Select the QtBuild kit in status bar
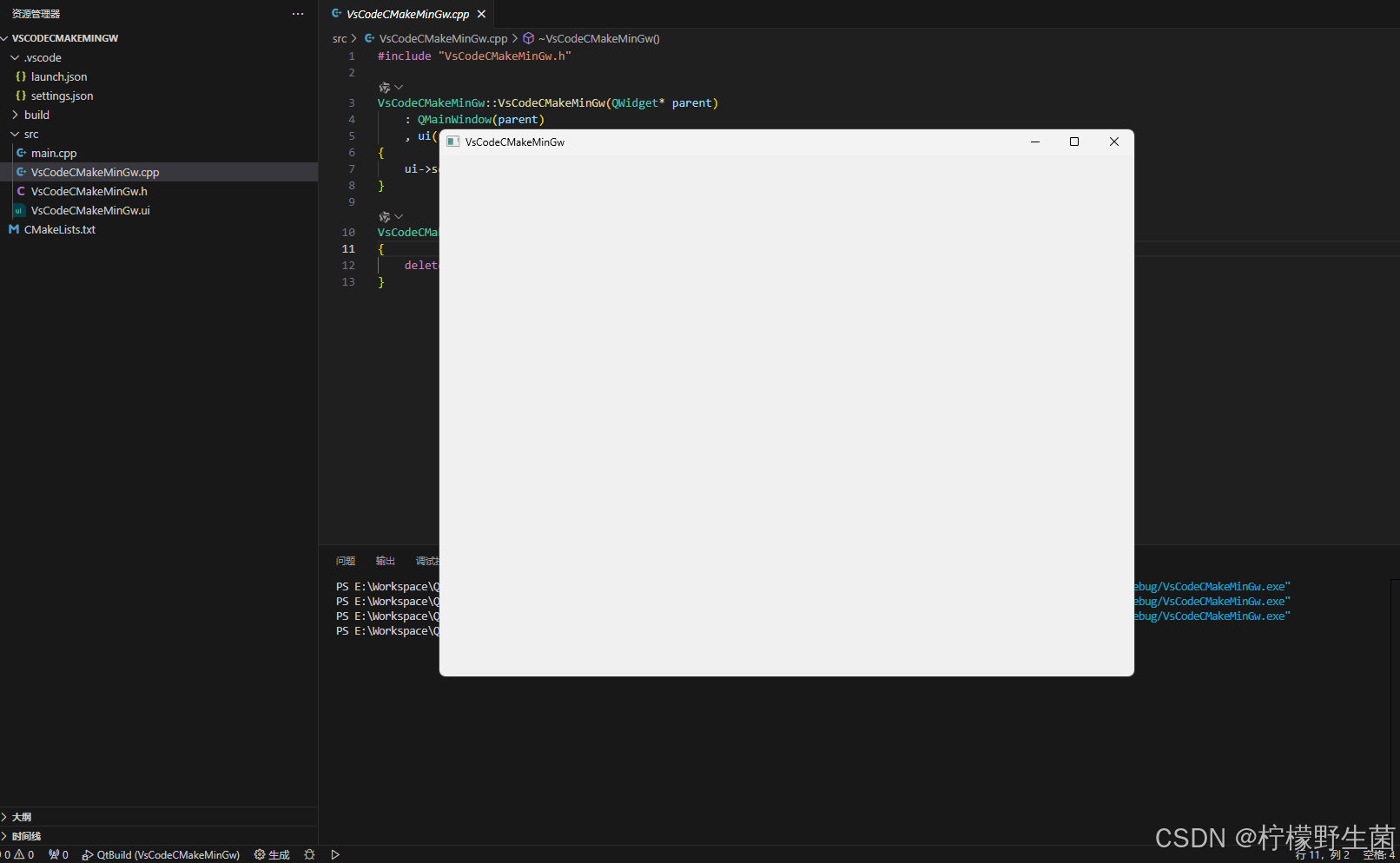The width and height of the screenshot is (1400, 863). click(x=161, y=855)
